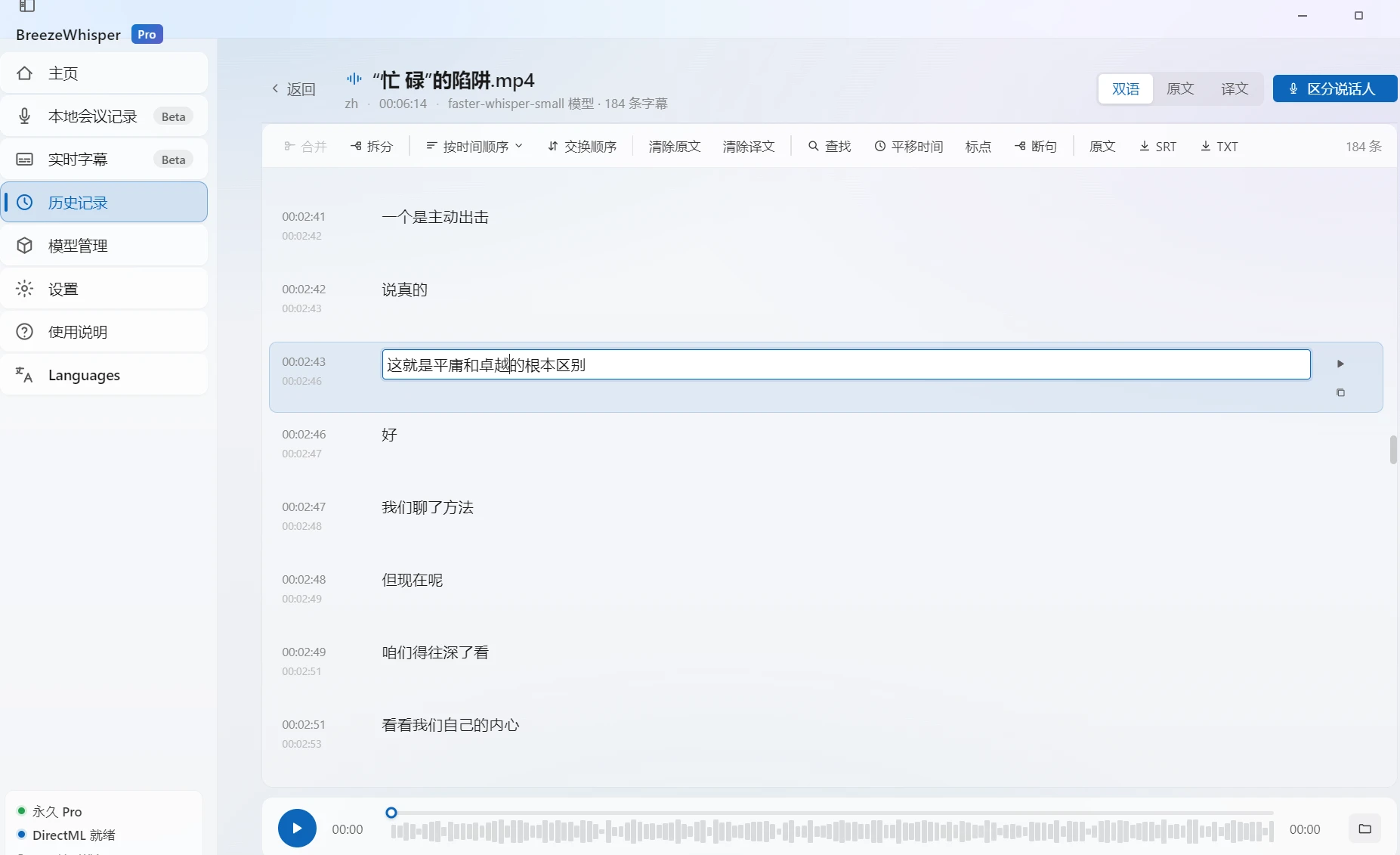Click the translate icon beside Languages
The height and width of the screenshot is (855, 1400).
pos(24,375)
